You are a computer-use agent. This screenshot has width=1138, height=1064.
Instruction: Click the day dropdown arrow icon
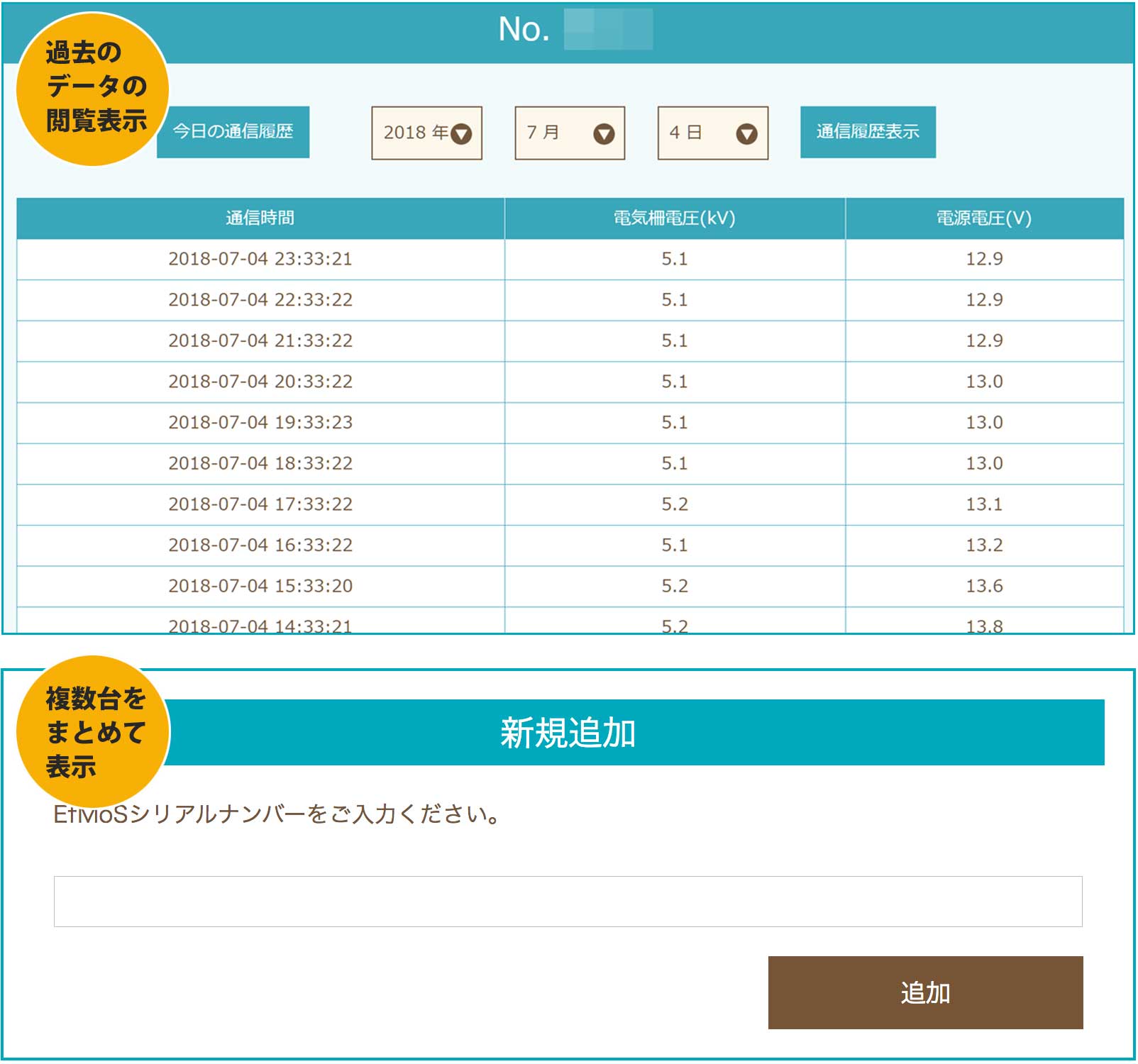click(746, 134)
